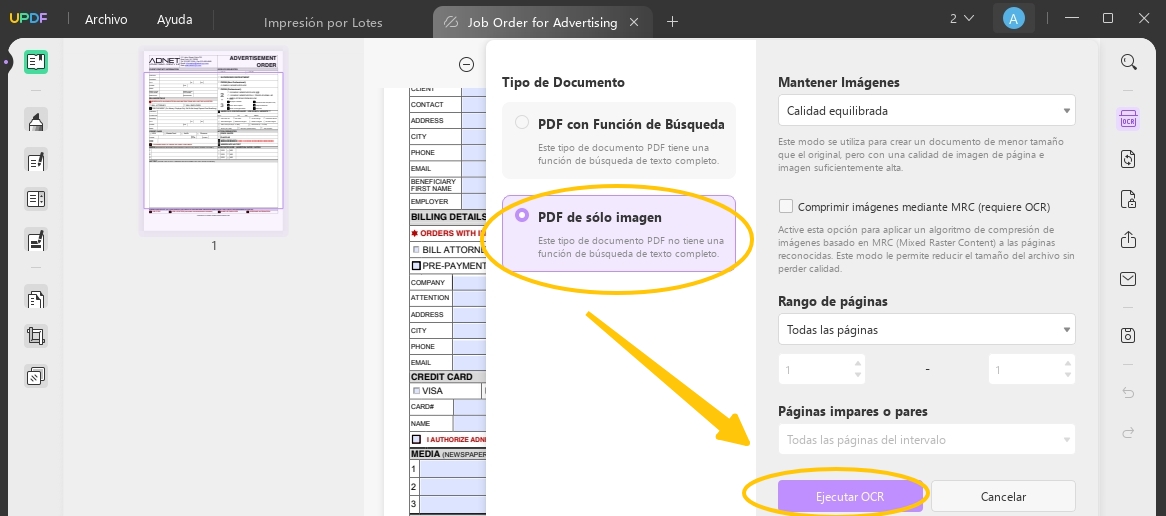The image size is (1166, 516).
Task: Add a new tab with plus icon
Action: (x=672, y=22)
